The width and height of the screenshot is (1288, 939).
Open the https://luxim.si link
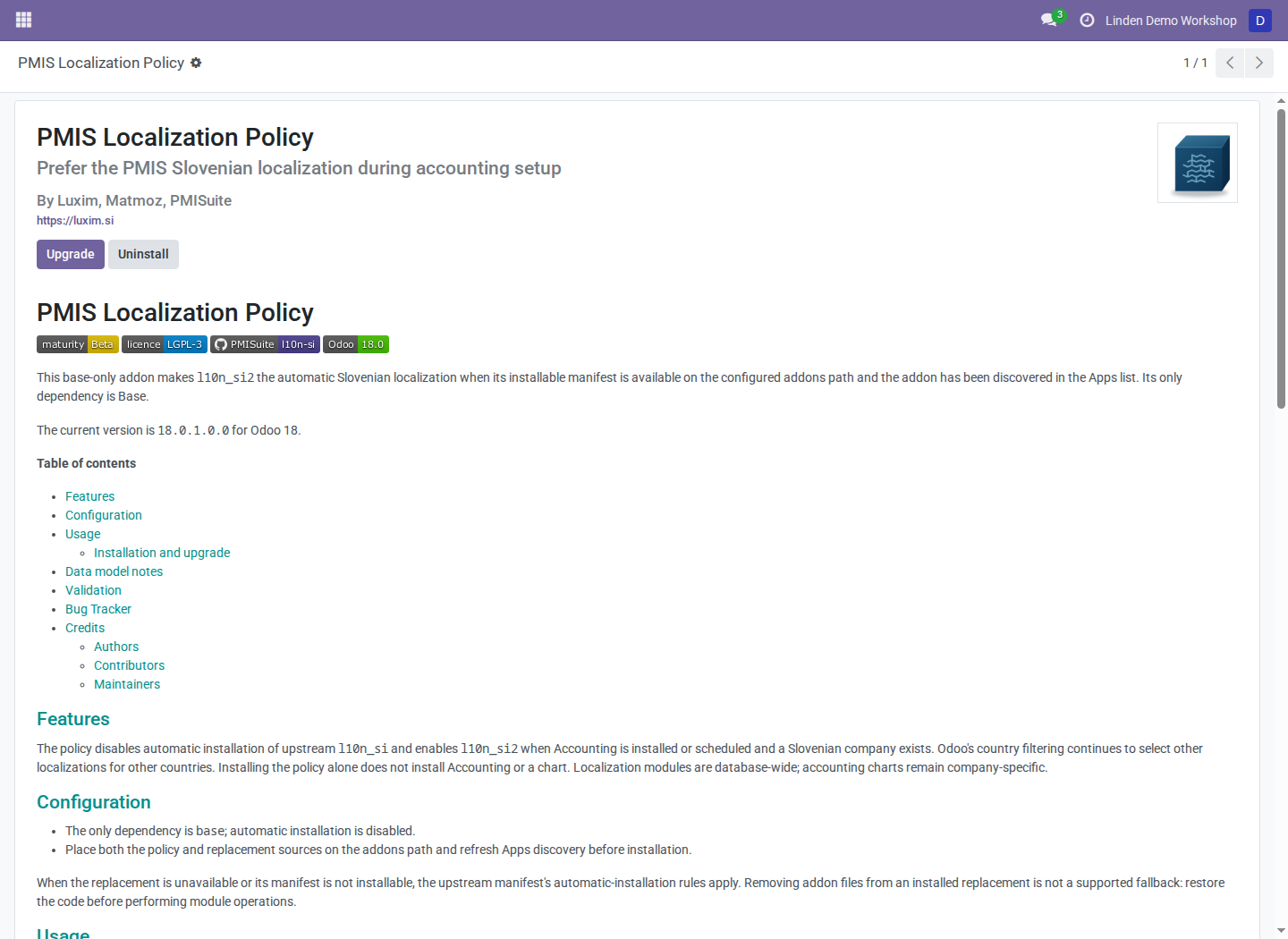click(x=75, y=220)
